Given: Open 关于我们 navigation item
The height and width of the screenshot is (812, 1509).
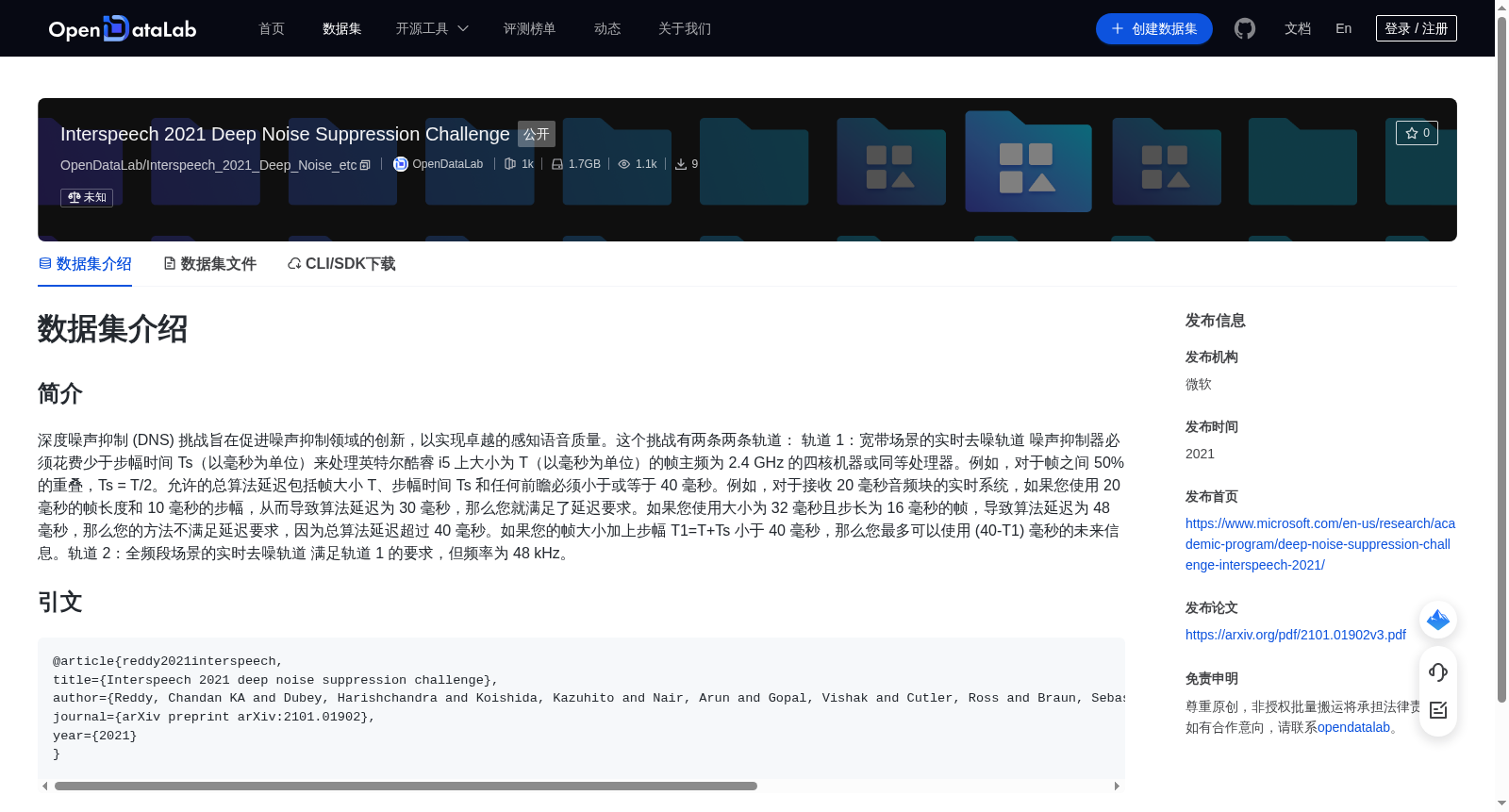Looking at the screenshot, I should (x=685, y=28).
